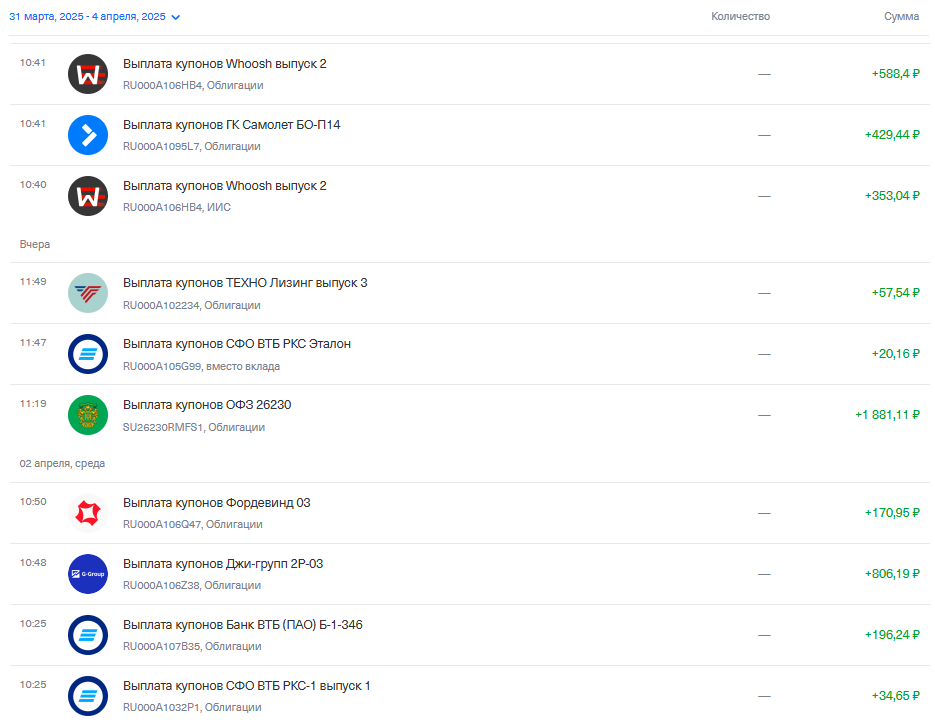This screenshot has width=935, height=724.
Task: Click the Количество column header
Action: [x=740, y=16]
